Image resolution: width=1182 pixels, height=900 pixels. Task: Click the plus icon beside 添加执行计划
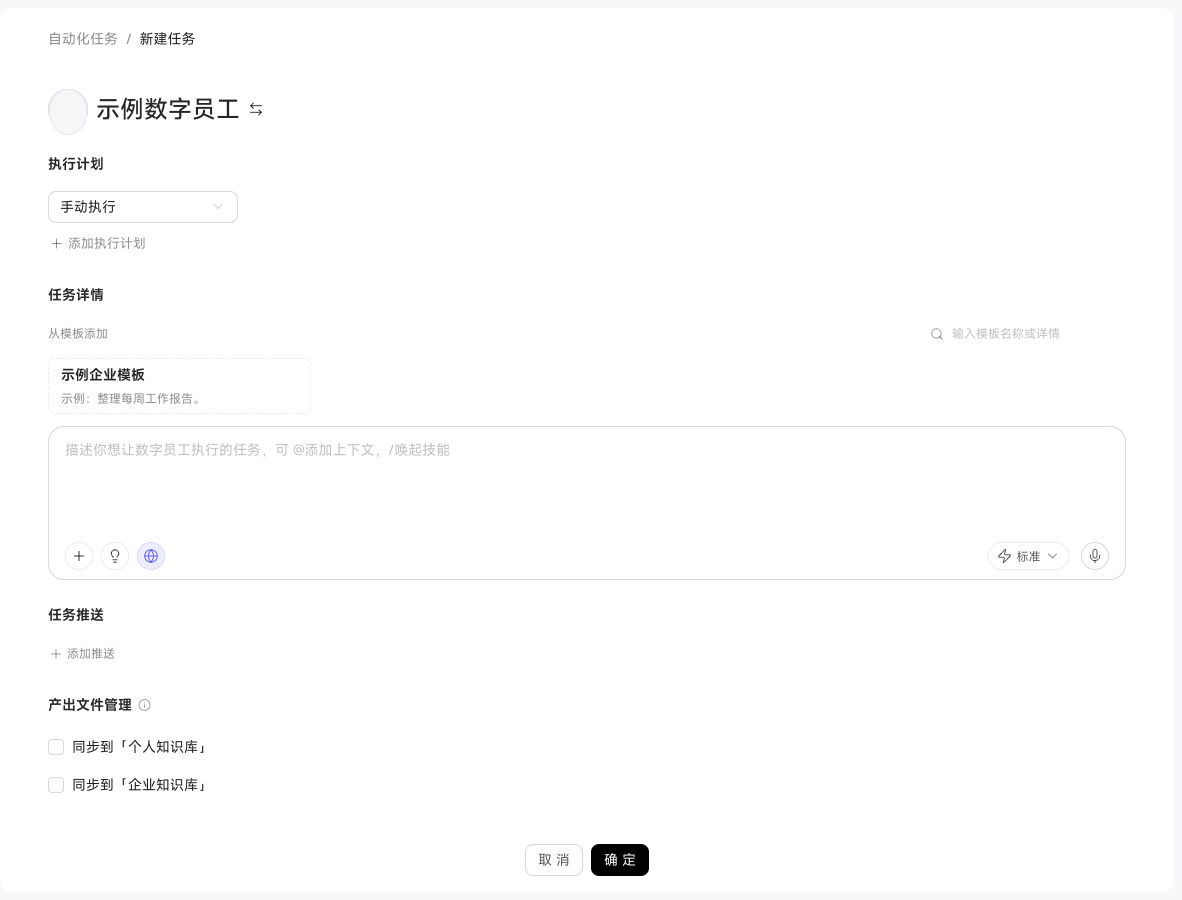56,243
